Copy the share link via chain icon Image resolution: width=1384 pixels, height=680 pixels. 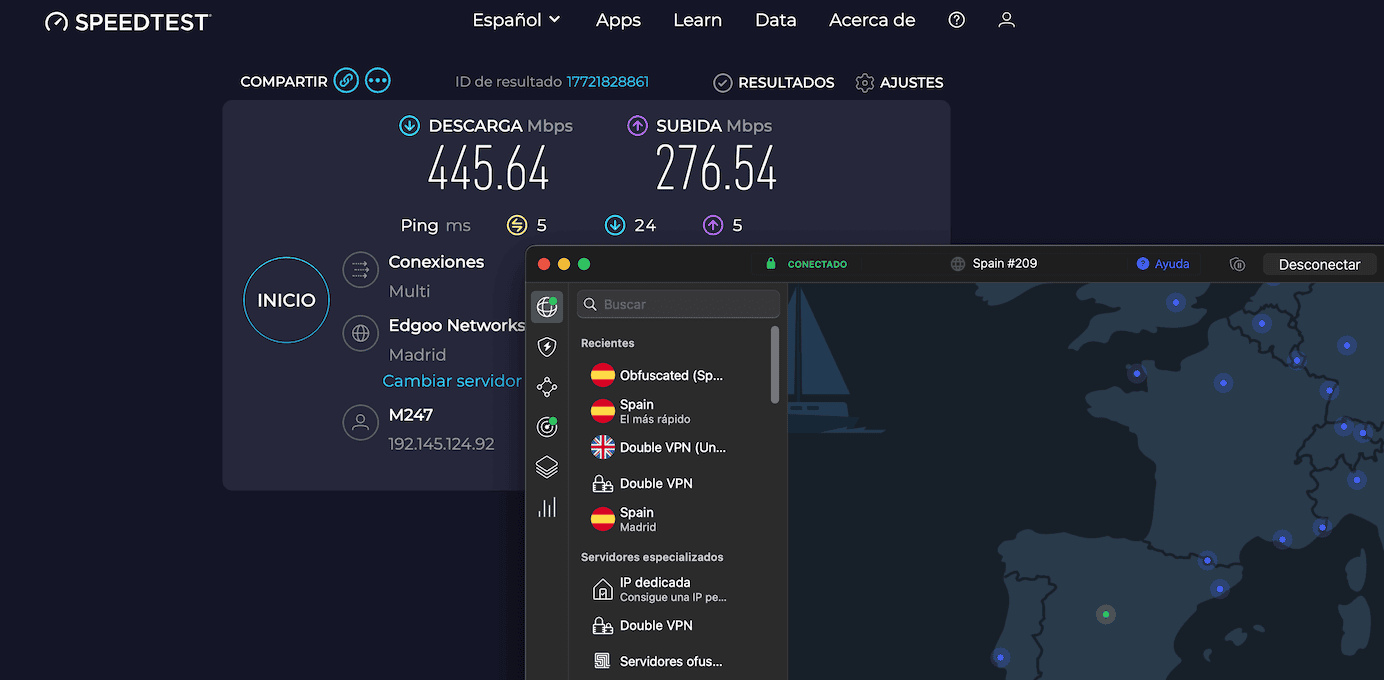346,81
